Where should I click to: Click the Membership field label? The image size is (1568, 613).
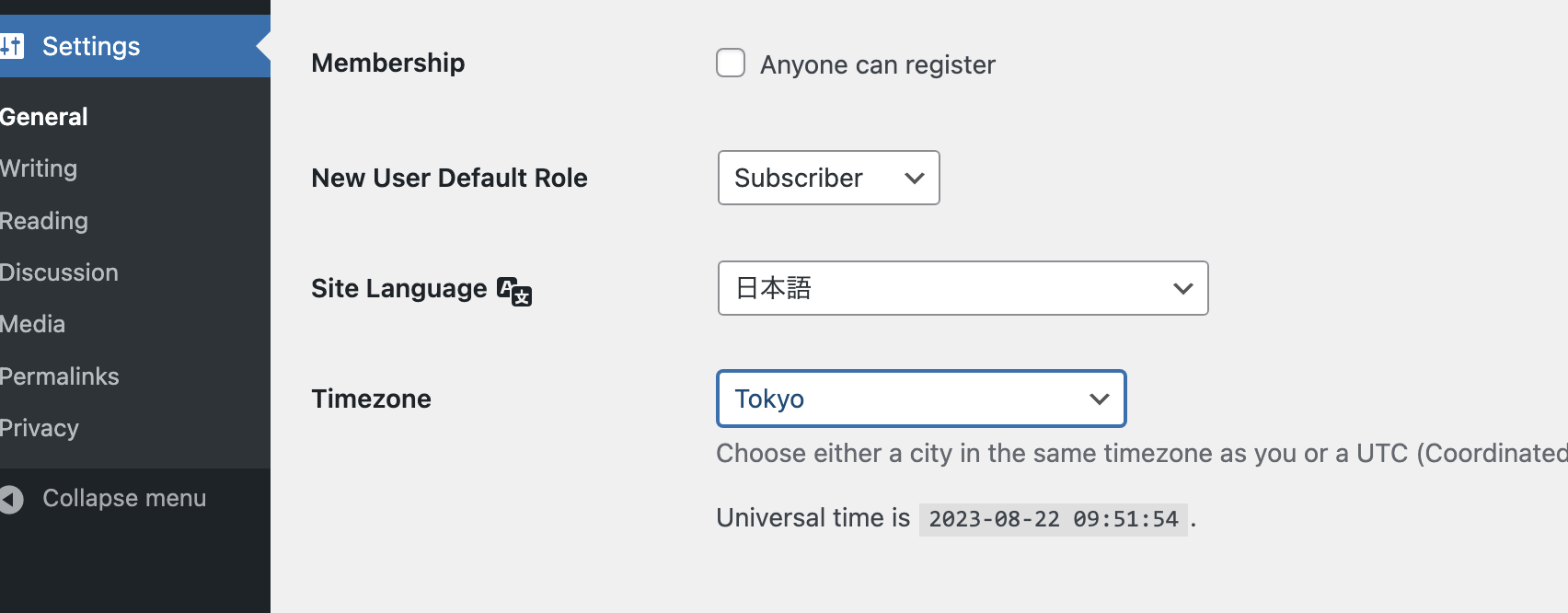tap(387, 63)
